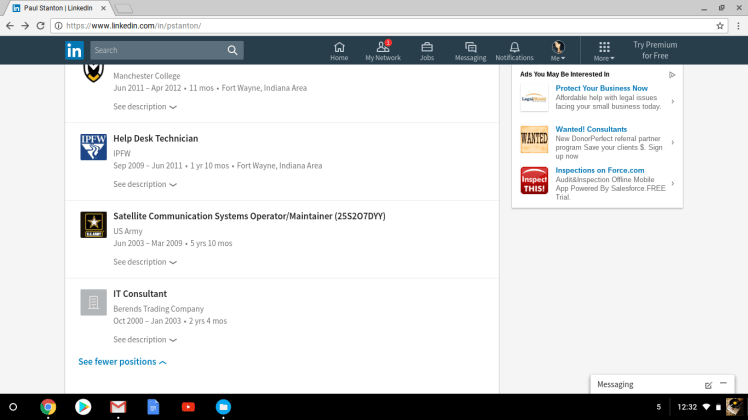This screenshot has height=420, width=748.
Task: Open the Files app from the shelf
Action: coord(223,407)
